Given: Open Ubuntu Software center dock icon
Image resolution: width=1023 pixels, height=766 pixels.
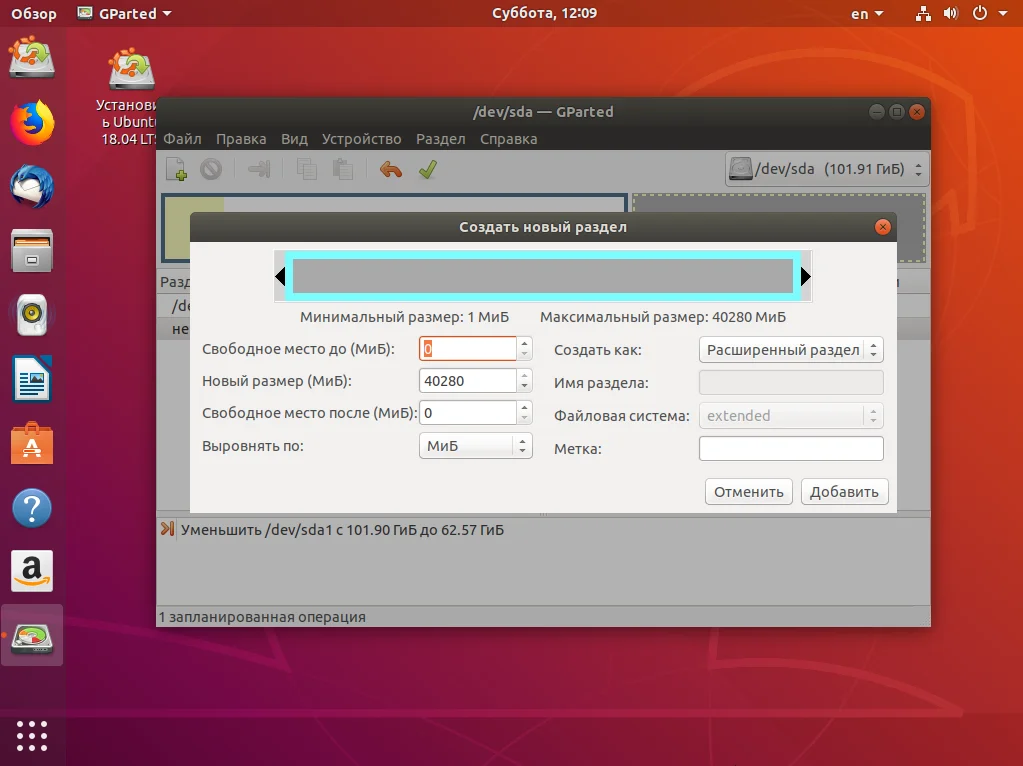Looking at the screenshot, I should (x=31, y=443).
